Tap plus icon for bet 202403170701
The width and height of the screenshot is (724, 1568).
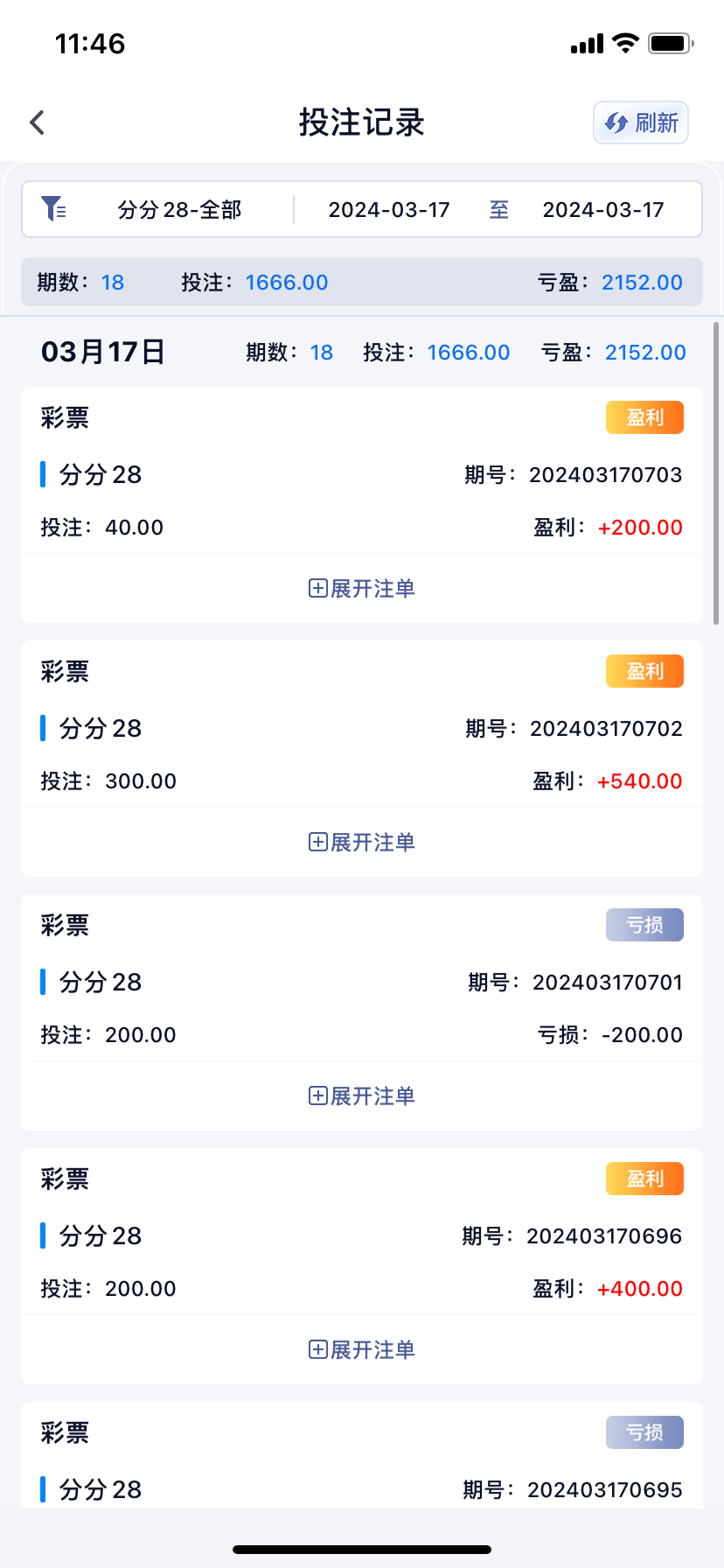(317, 1095)
